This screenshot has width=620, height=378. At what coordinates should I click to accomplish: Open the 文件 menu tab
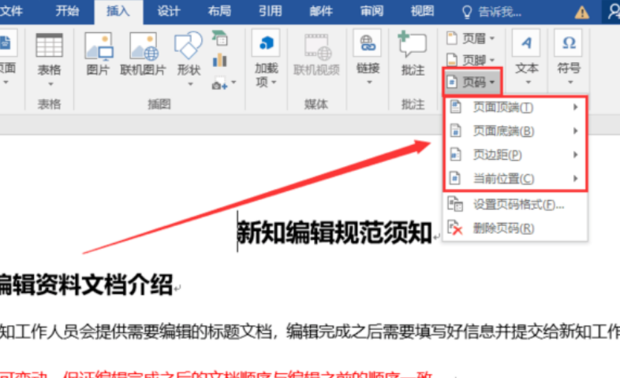click(11, 11)
